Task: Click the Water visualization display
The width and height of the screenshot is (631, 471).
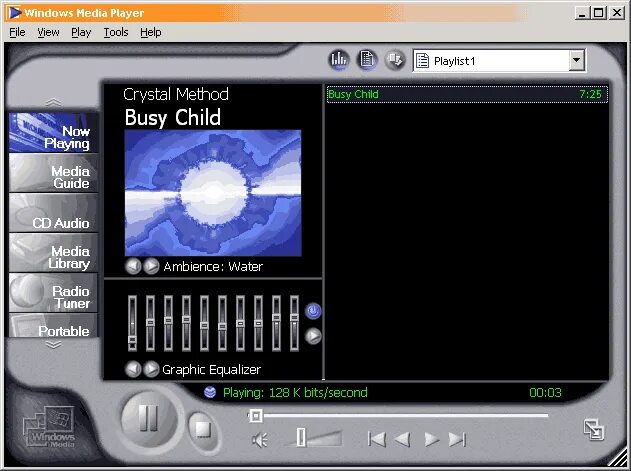Action: tap(213, 193)
